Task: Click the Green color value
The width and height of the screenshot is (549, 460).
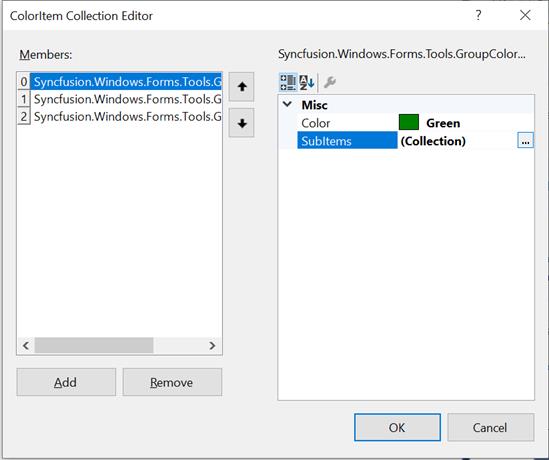Action: pyautogui.click(x=443, y=123)
